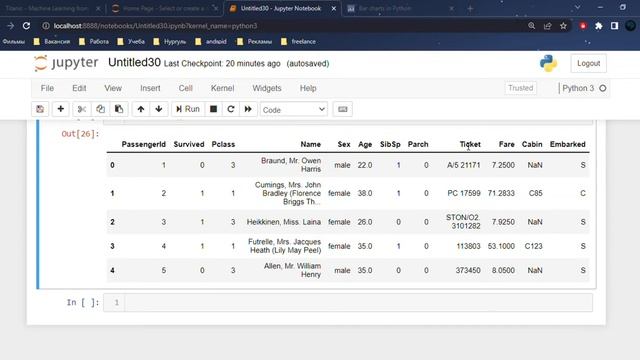640x360 pixels.
Task: Close the Untitled30 browser tab
Action: [x=333, y=8]
